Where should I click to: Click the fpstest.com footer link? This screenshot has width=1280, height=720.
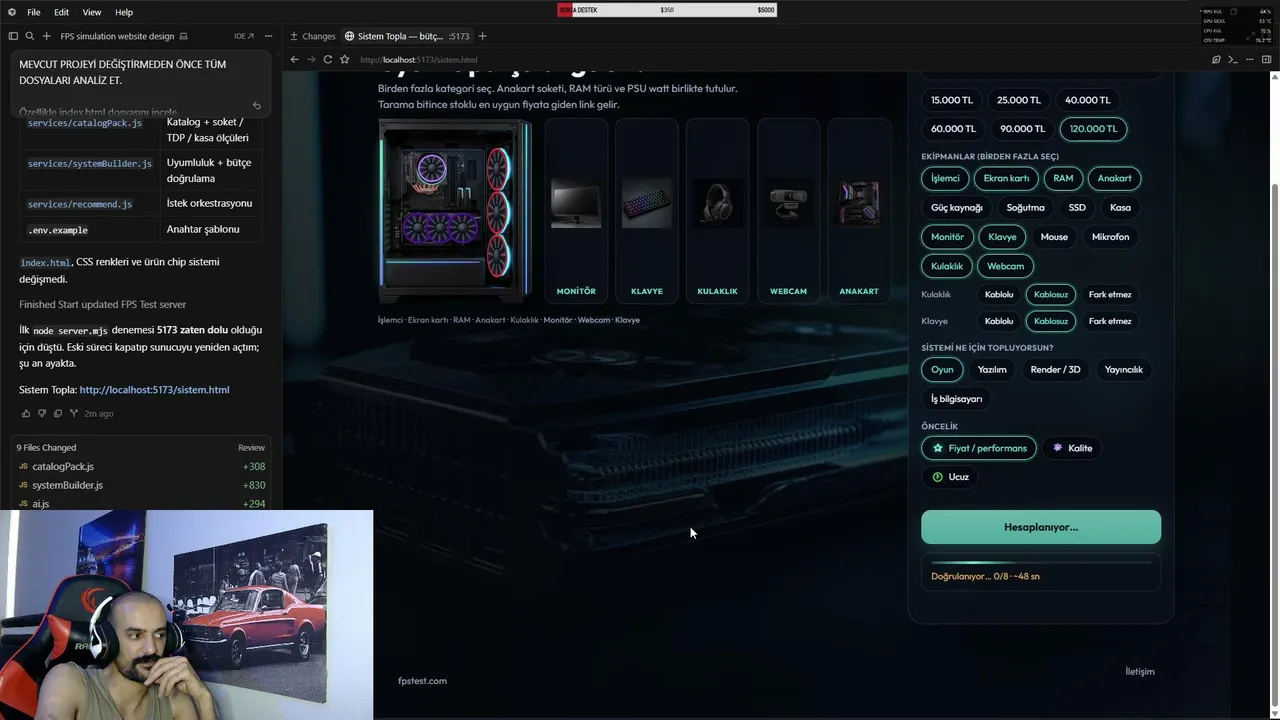[x=422, y=681]
